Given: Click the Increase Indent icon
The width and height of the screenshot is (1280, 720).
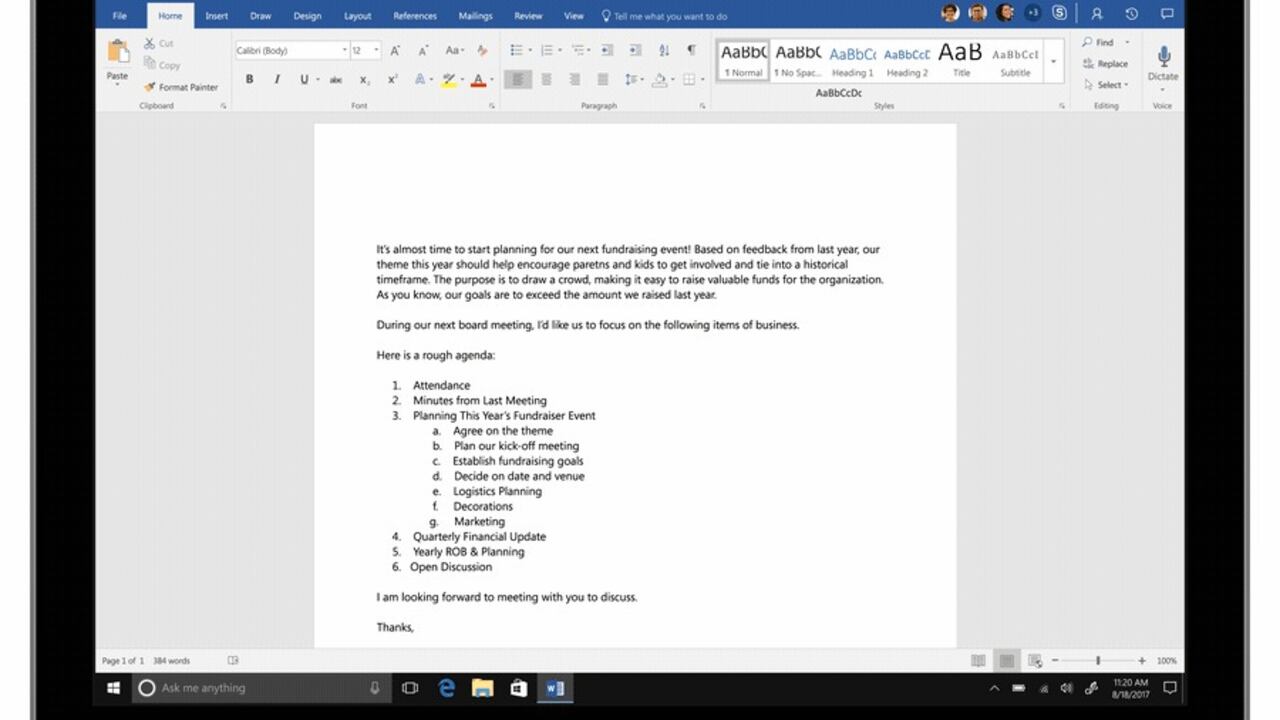Looking at the screenshot, I should tap(635, 50).
